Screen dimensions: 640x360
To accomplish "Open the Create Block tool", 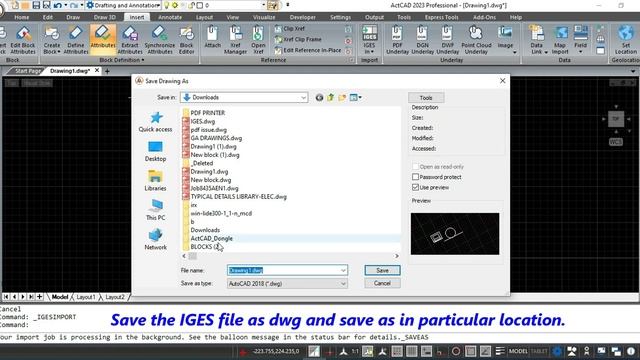I will click(x=52, y=40).
